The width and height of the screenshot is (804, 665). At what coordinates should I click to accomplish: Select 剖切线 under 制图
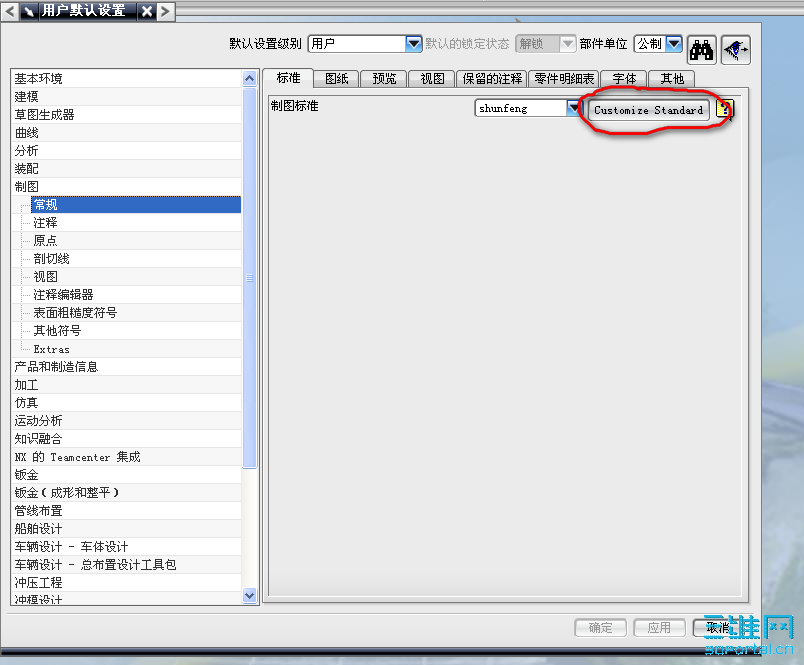(136, 258)
